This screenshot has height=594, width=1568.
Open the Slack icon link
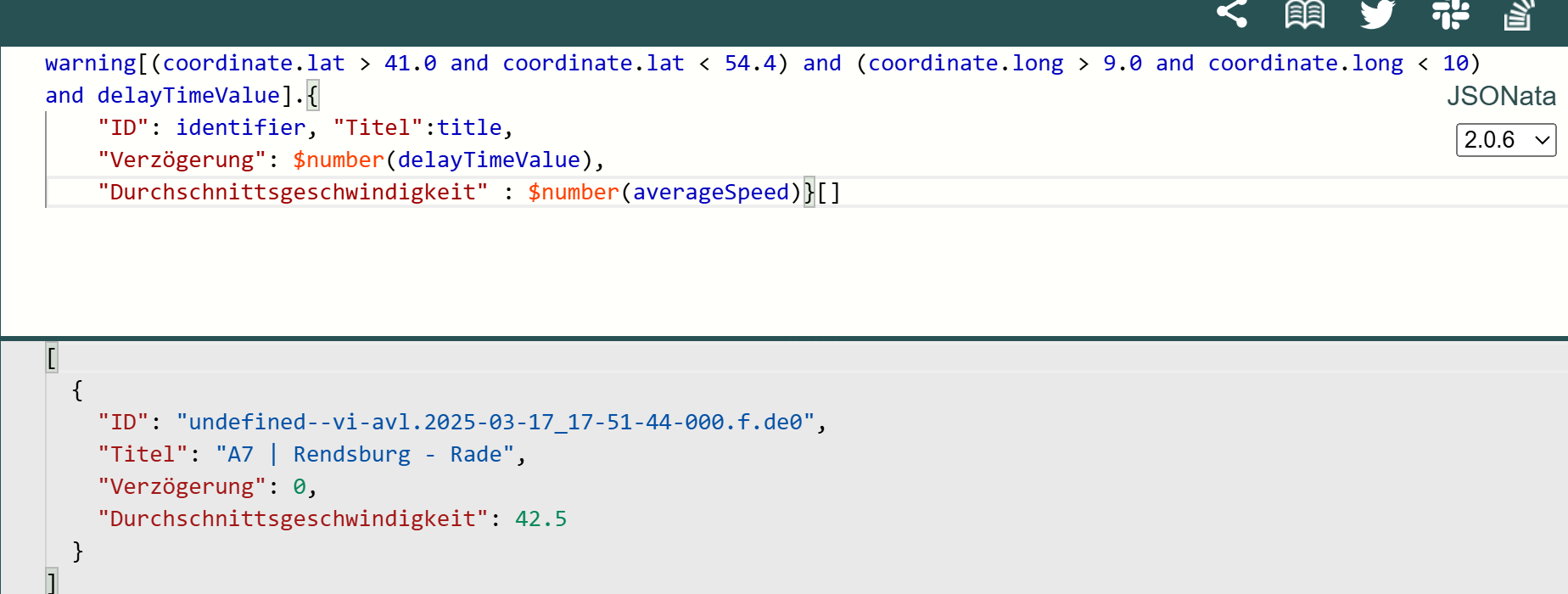click(1450, 14)
